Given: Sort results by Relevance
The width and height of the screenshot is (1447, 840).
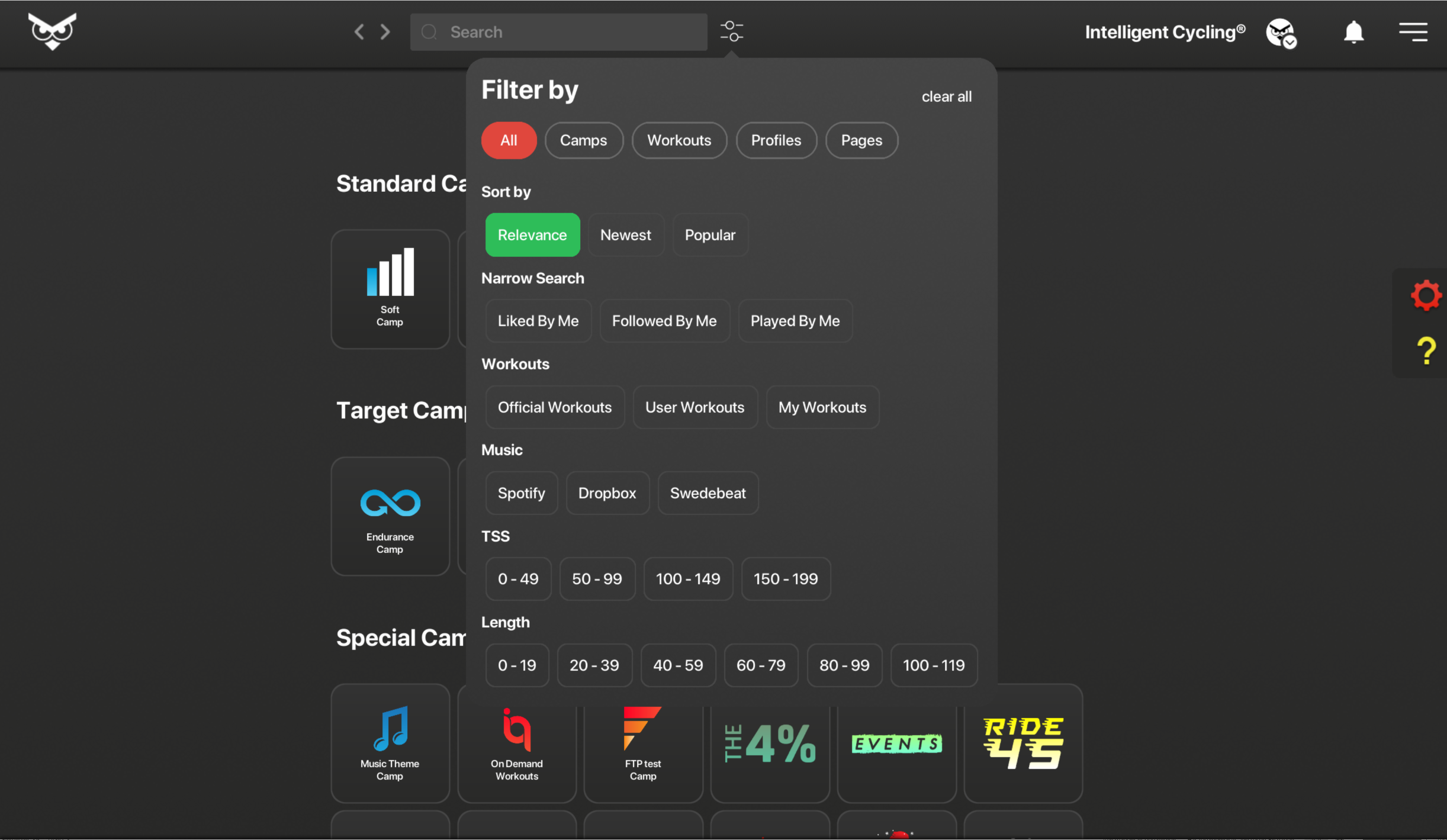Looking at the screenshot, I should pyautogui.click(x=532, y=235).
